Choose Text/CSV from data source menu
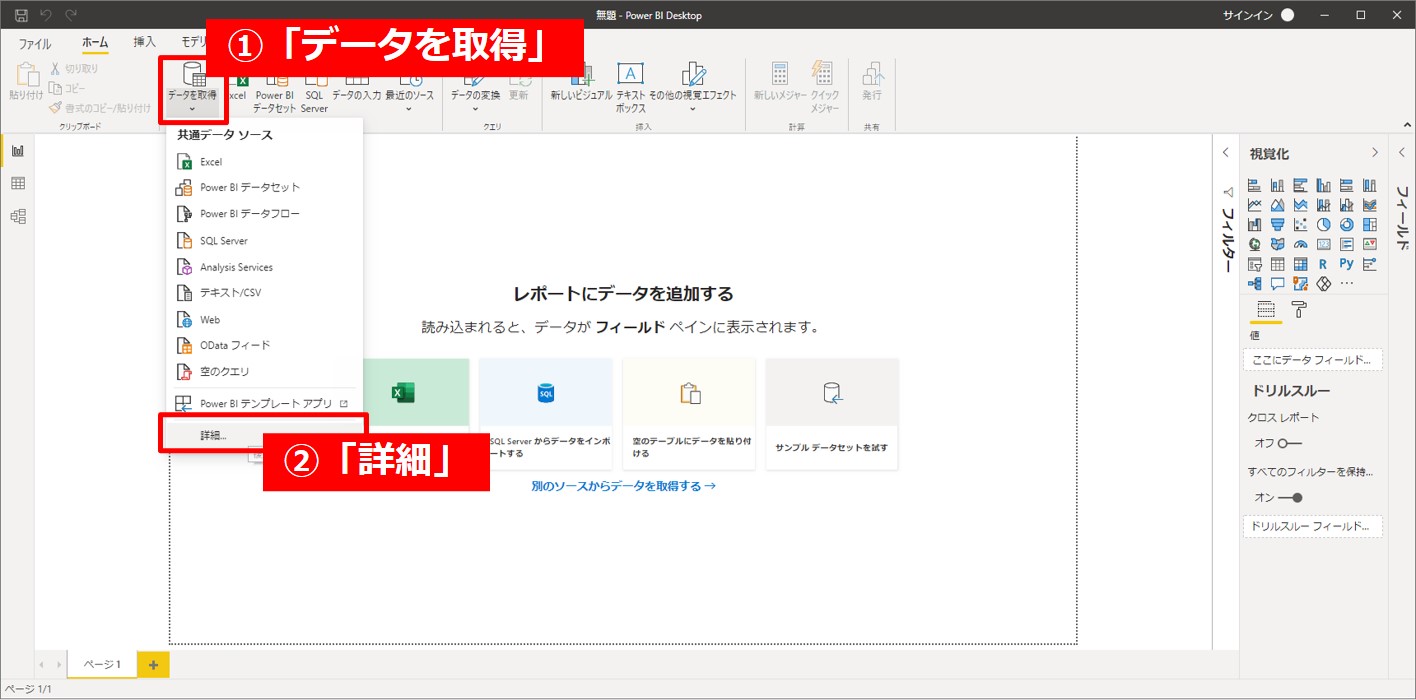 pos(230,293)
